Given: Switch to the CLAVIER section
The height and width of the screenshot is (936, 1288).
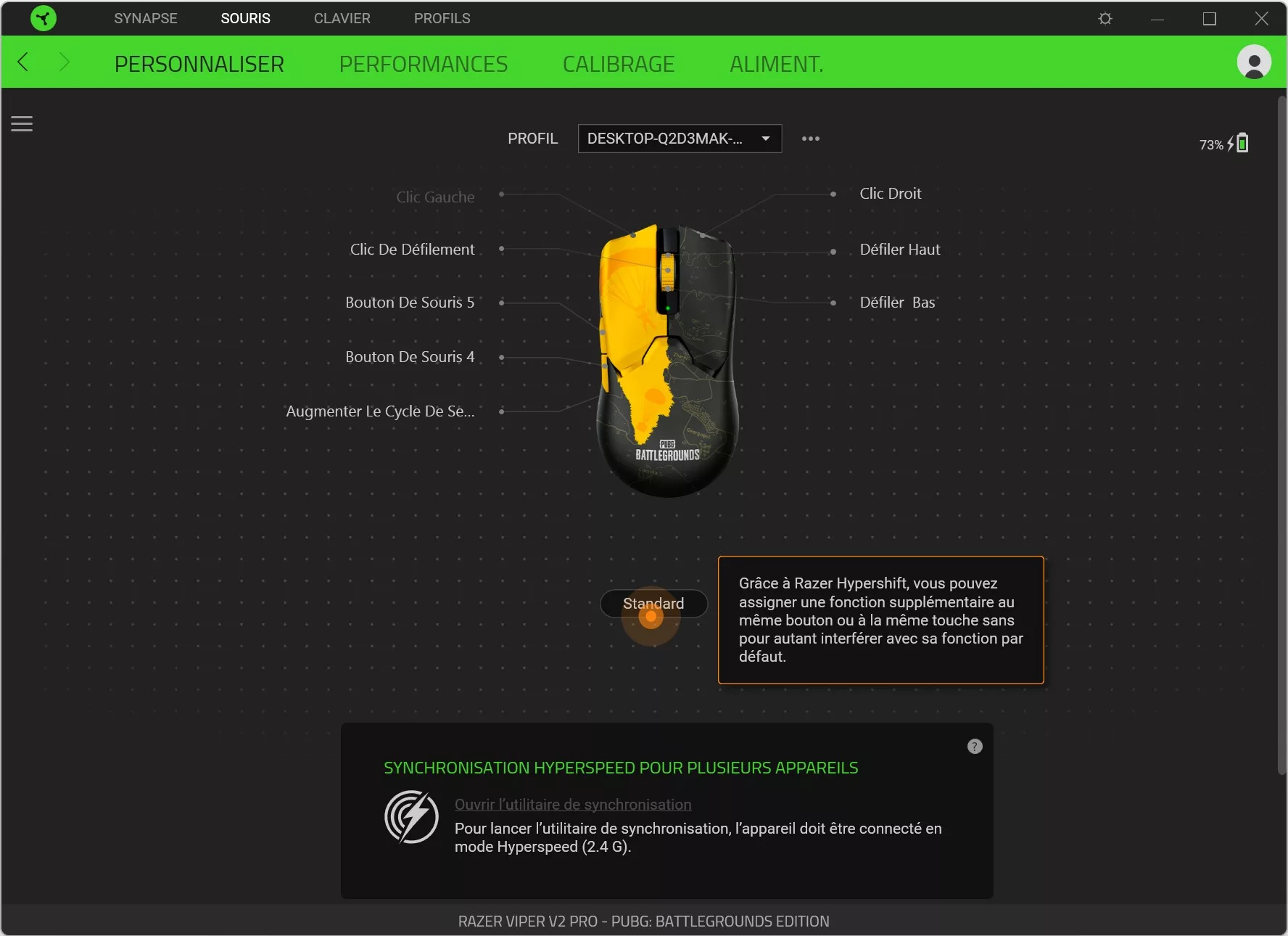Looking at the screenshot, I should click(x=342, y=18).
